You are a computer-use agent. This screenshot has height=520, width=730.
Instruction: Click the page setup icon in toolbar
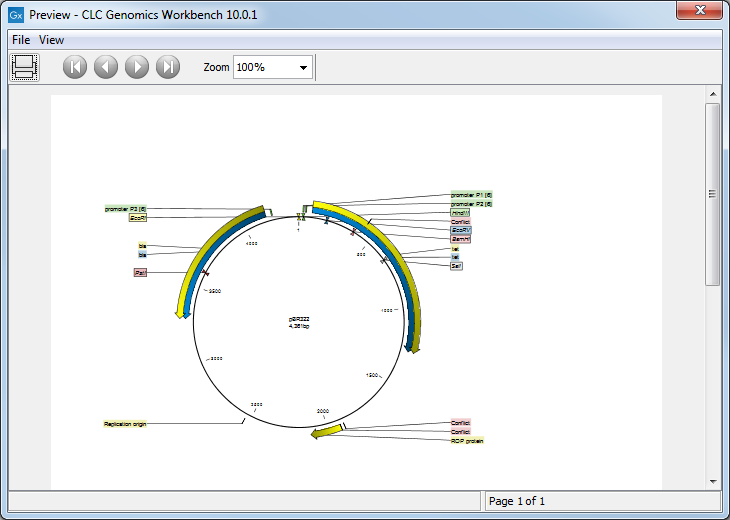click(24, 67)
